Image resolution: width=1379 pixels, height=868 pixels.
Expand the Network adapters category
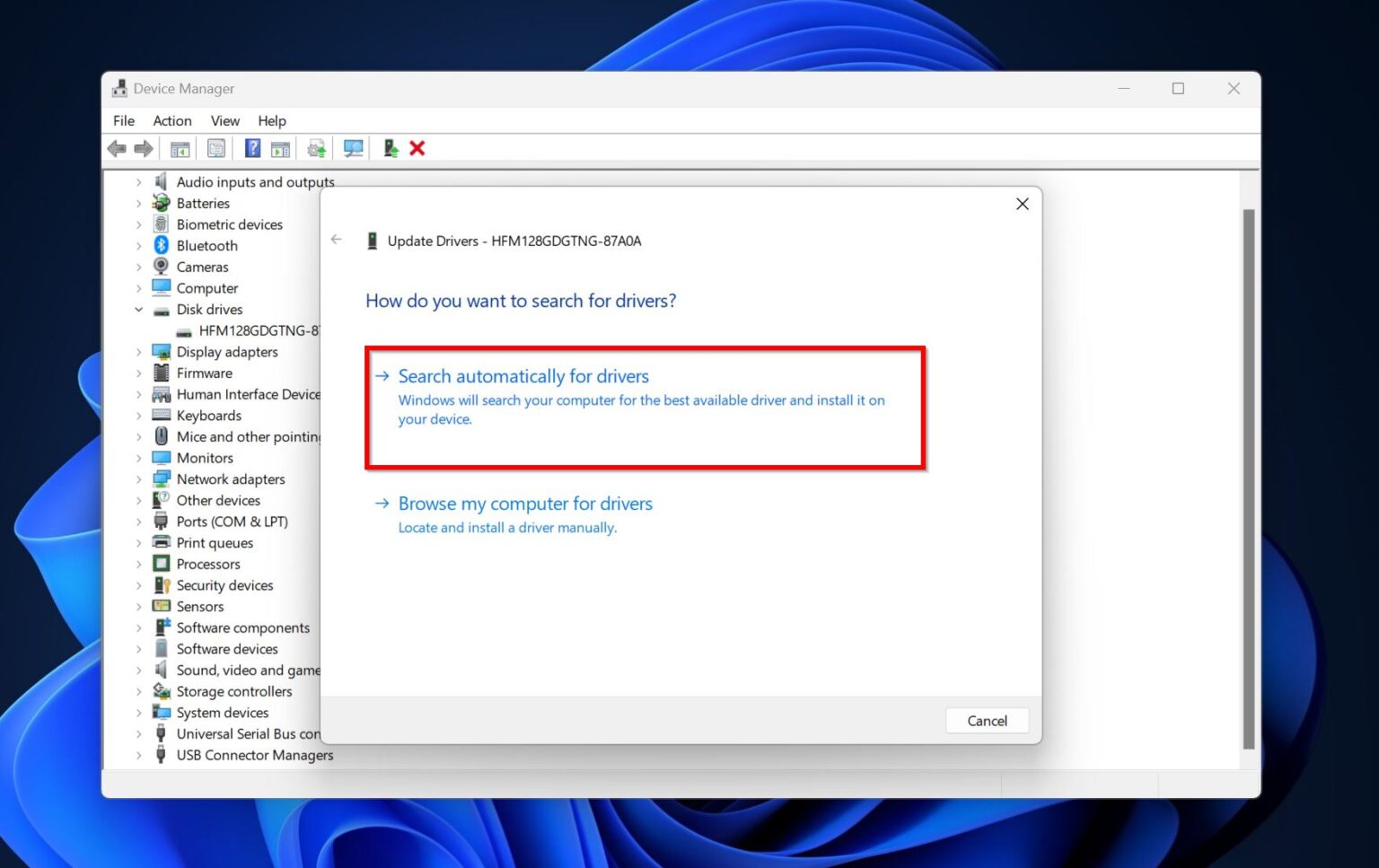[x=139, y=478]
